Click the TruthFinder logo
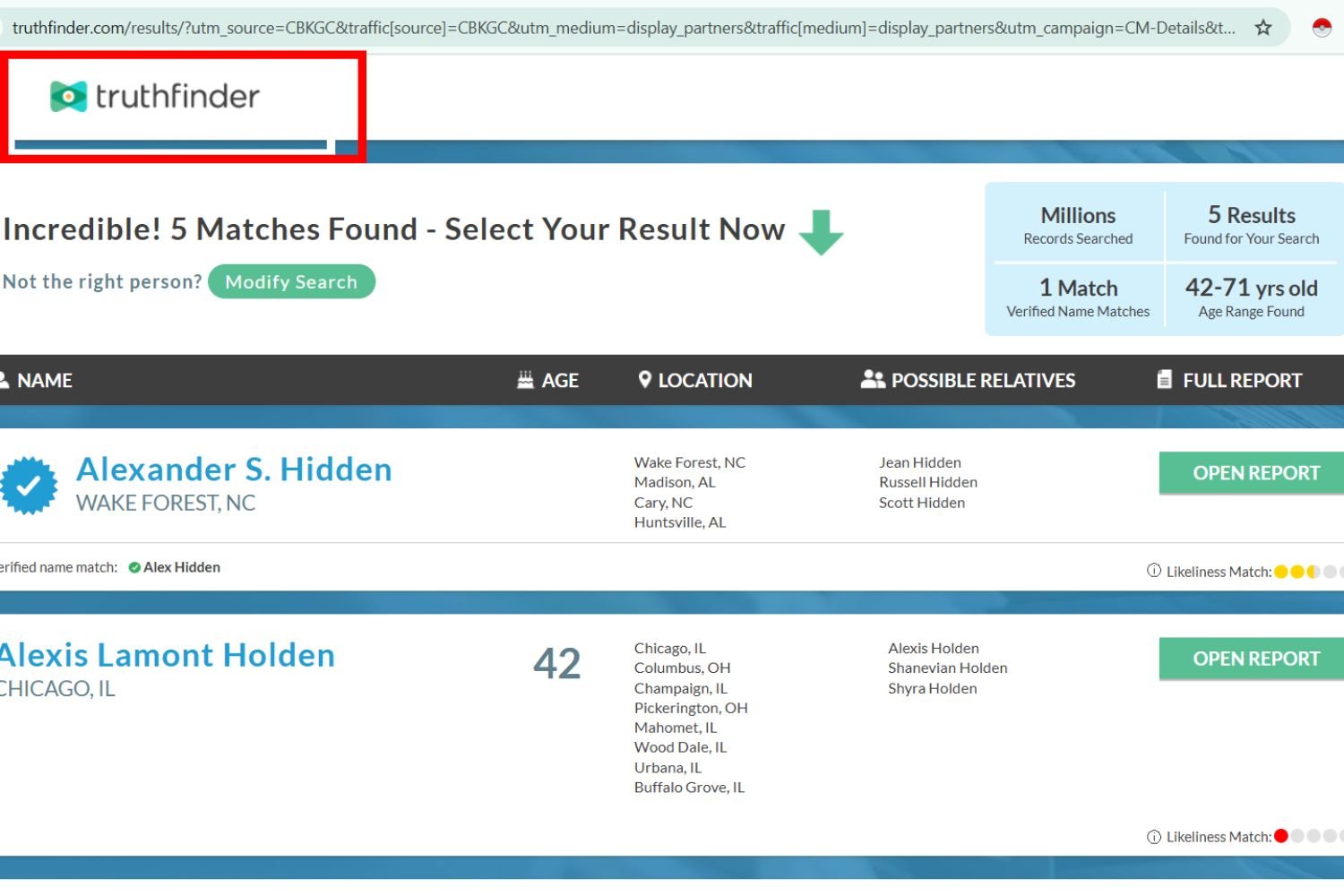Viewport: 1344px width, 896px height. coord(155,97)
